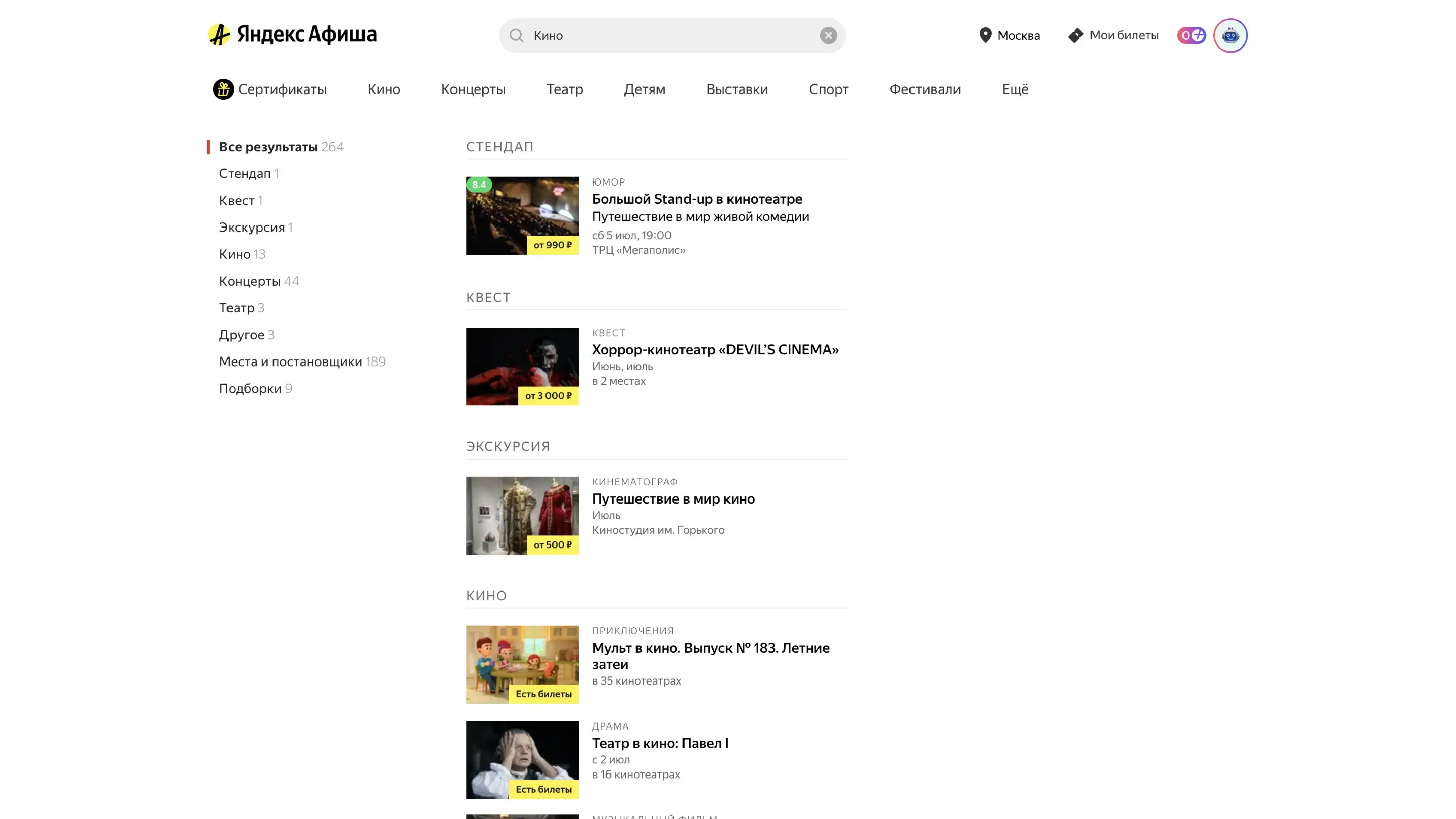Open the user avatar profile
Image resolution: width=1456 pixels, height=819 pixels.
tap(1230, 35)
